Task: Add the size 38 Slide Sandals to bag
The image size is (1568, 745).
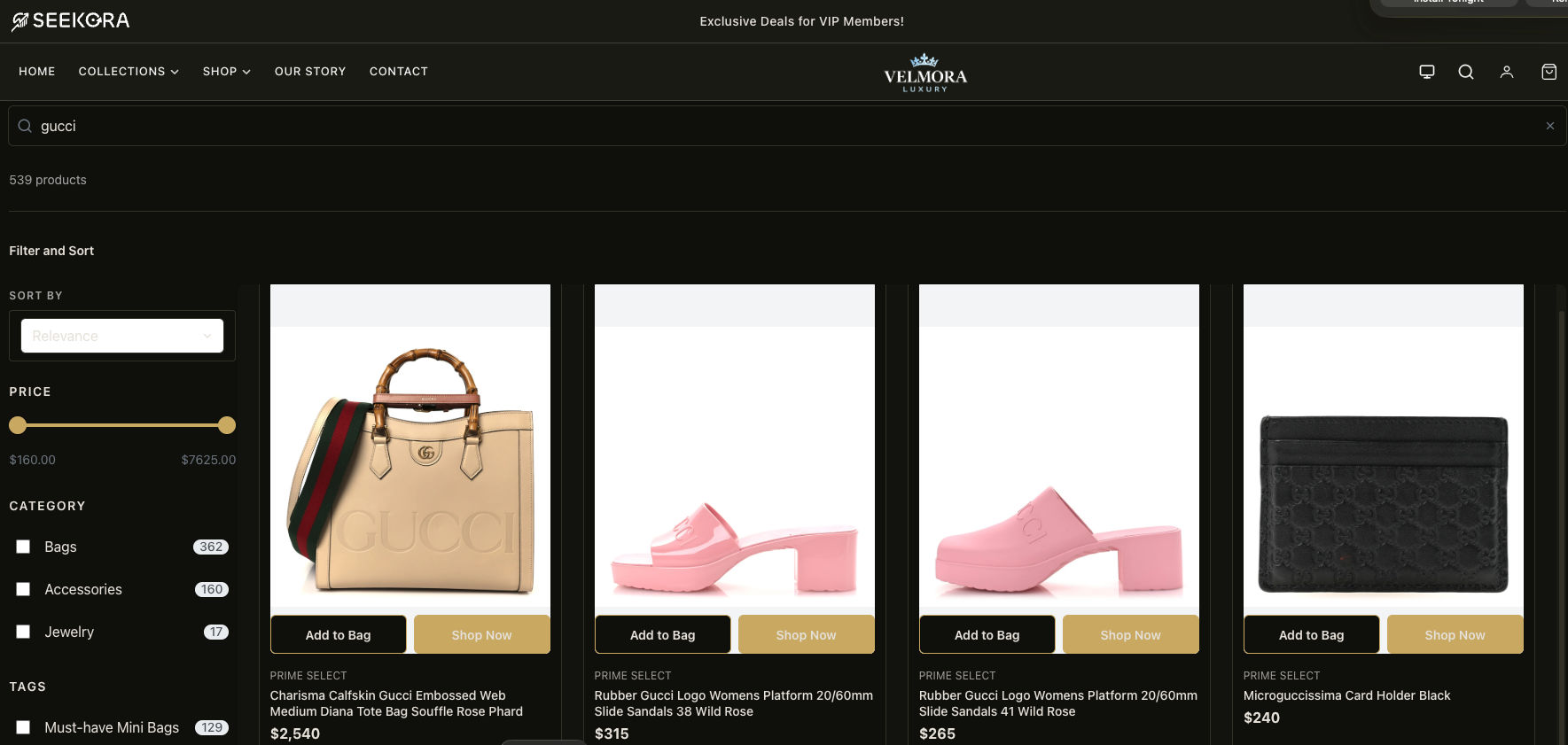Action: tap(663, 634)
